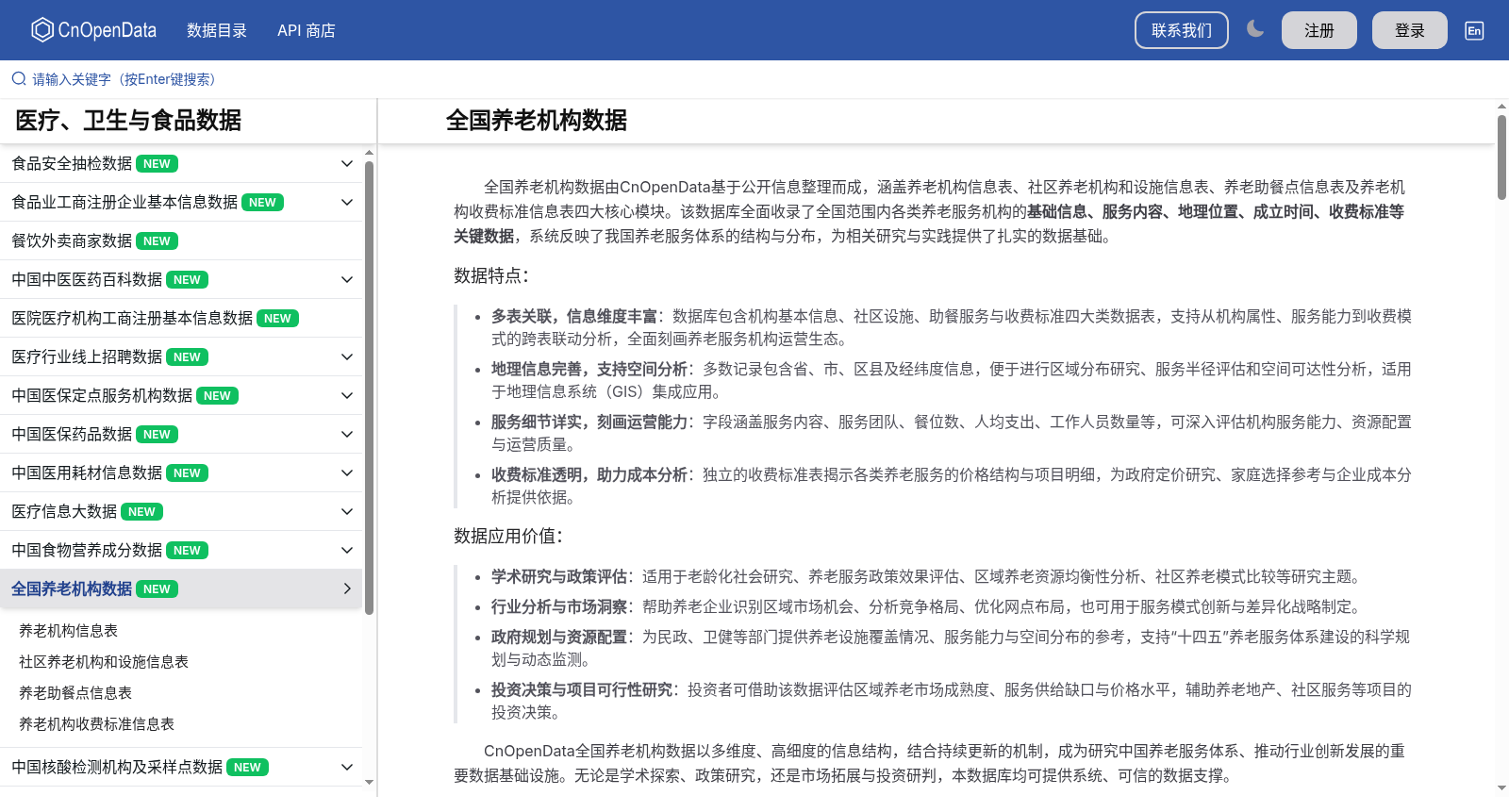Expand chevron for 医疗行业线上招聘数据
Image resolution: width=1509 pixels, height=812 pixels.
pyautogui.click(x=347, y=357)
